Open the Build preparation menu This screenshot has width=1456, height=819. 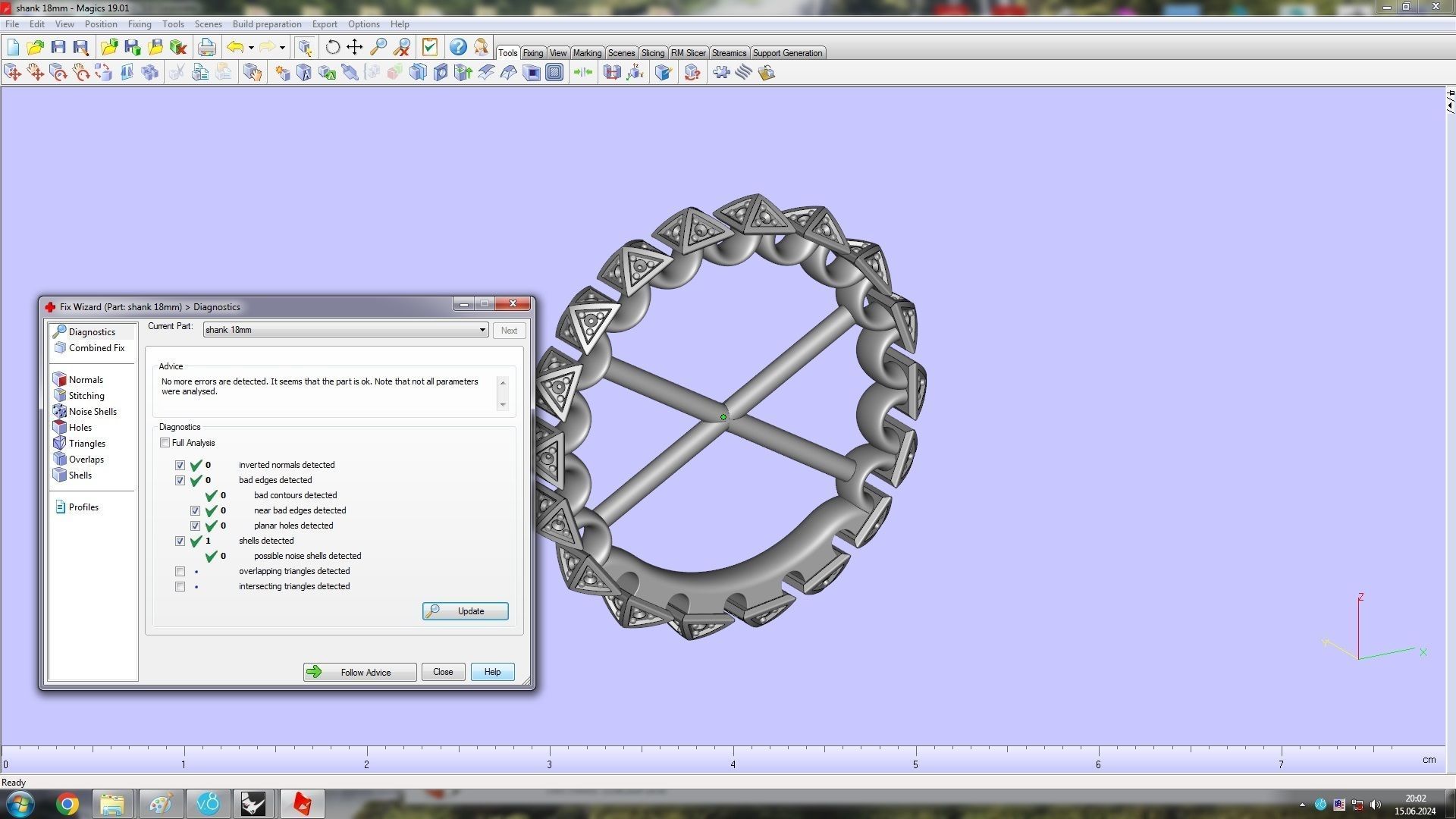(x=266, y=24)
